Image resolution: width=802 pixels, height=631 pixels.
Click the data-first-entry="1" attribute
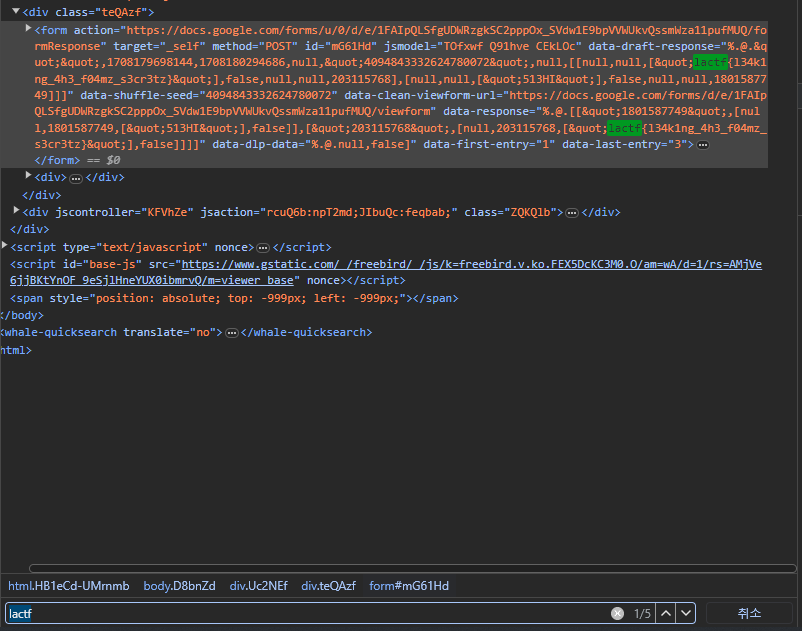click(x=489, y=144)
